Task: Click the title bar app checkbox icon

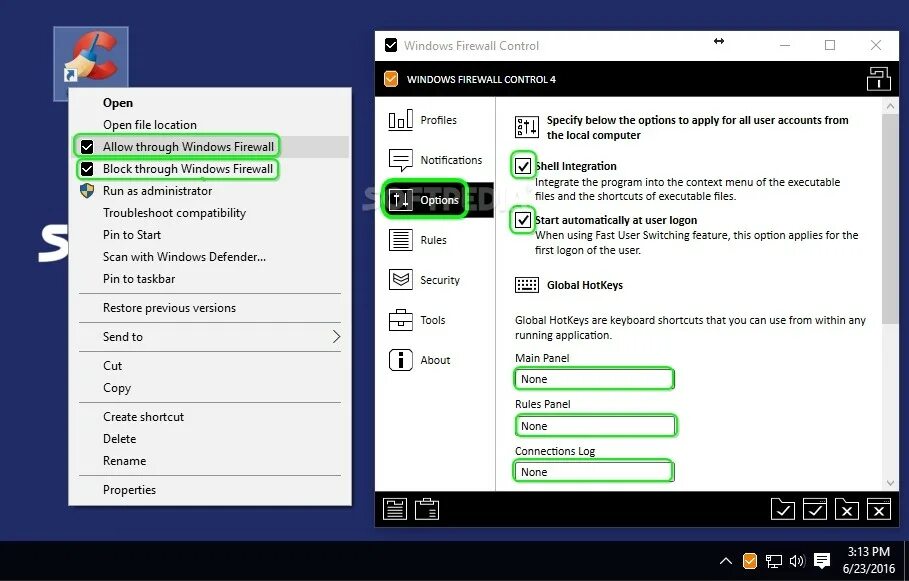Action: pyautogui.click(x=391, y=45)
